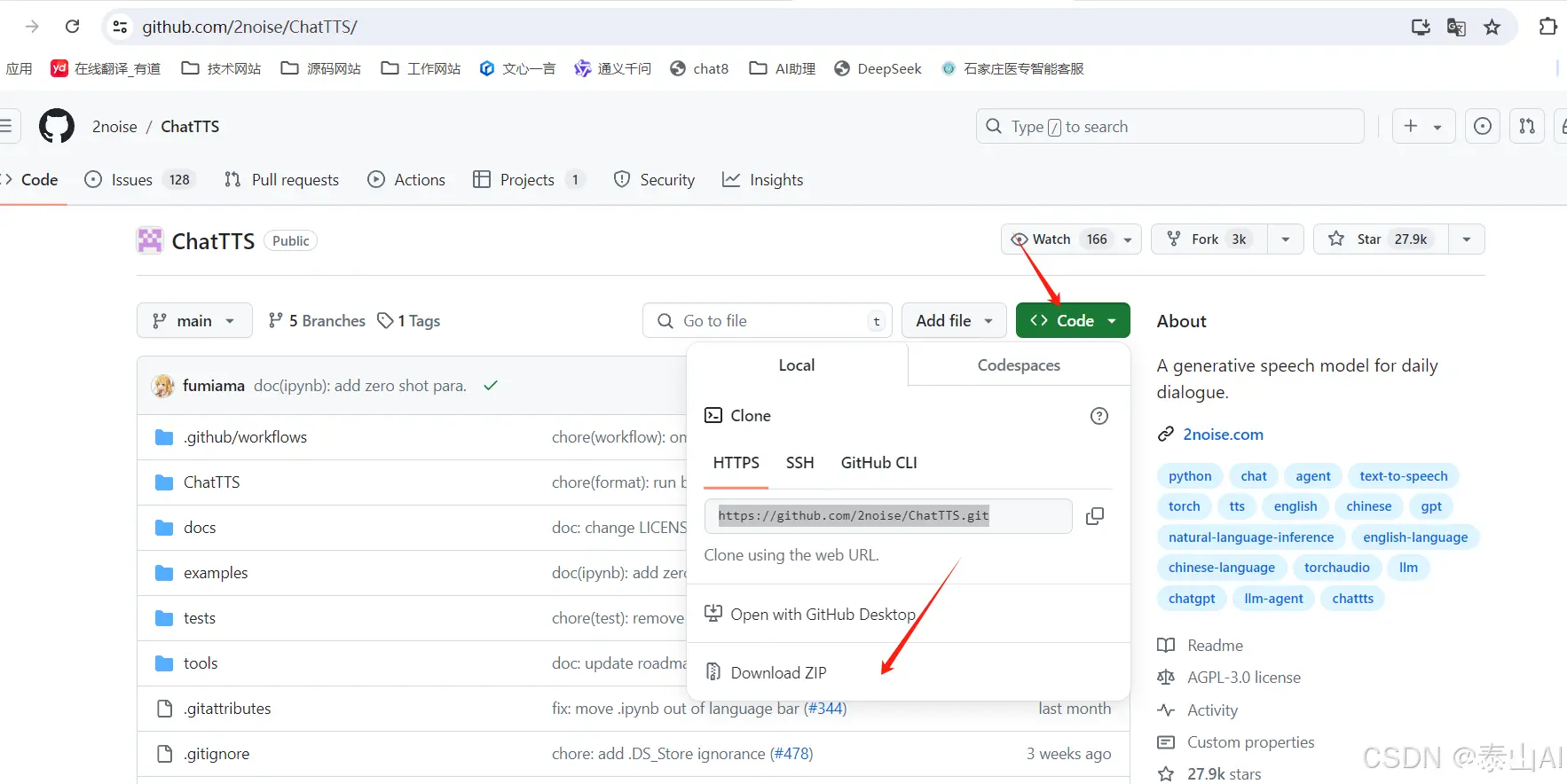Click the browser address bar URL
The image size is (1567, 784).
click(x=249, y=27)
